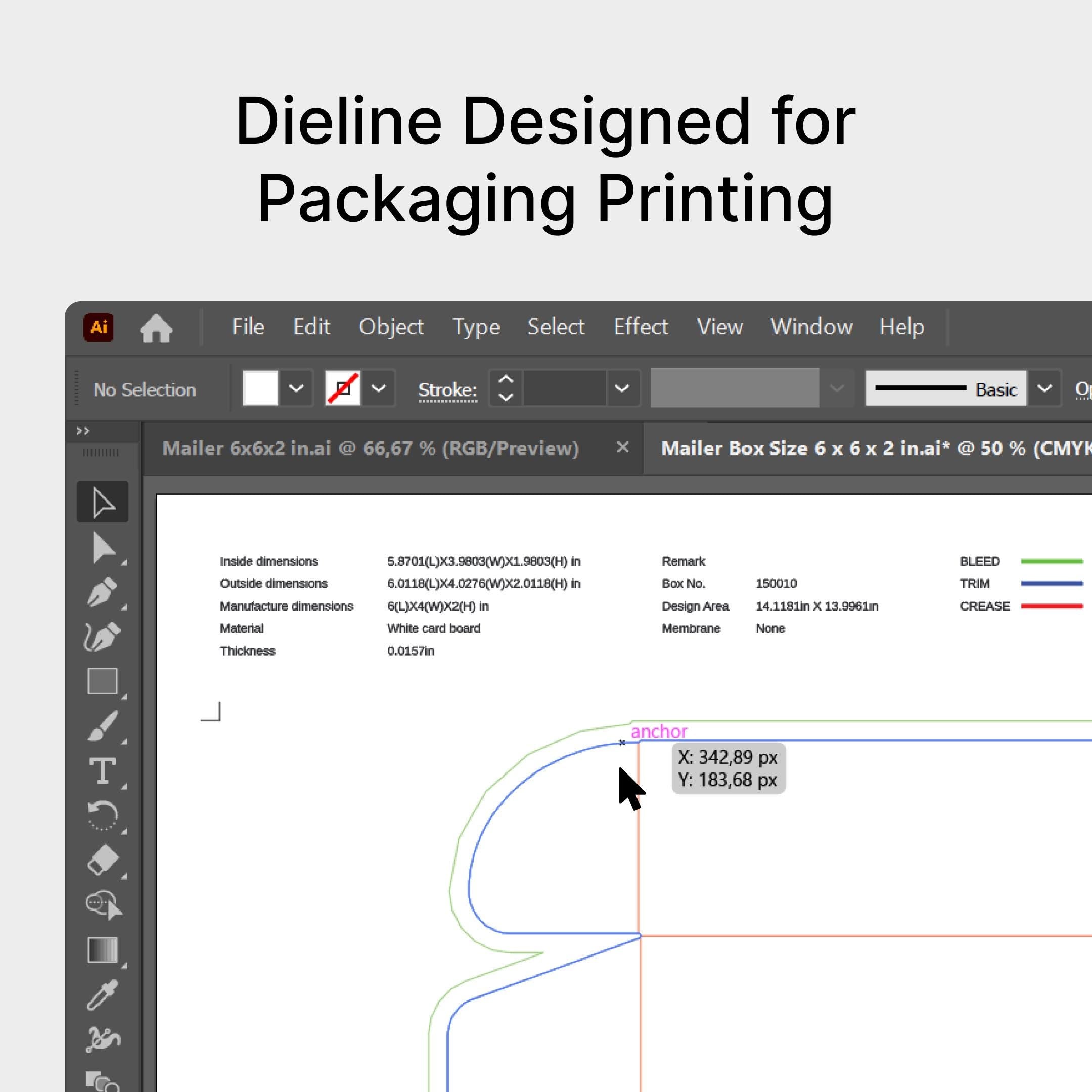
Task: Select the Selection tool arrow
Action: coord(102,502)
